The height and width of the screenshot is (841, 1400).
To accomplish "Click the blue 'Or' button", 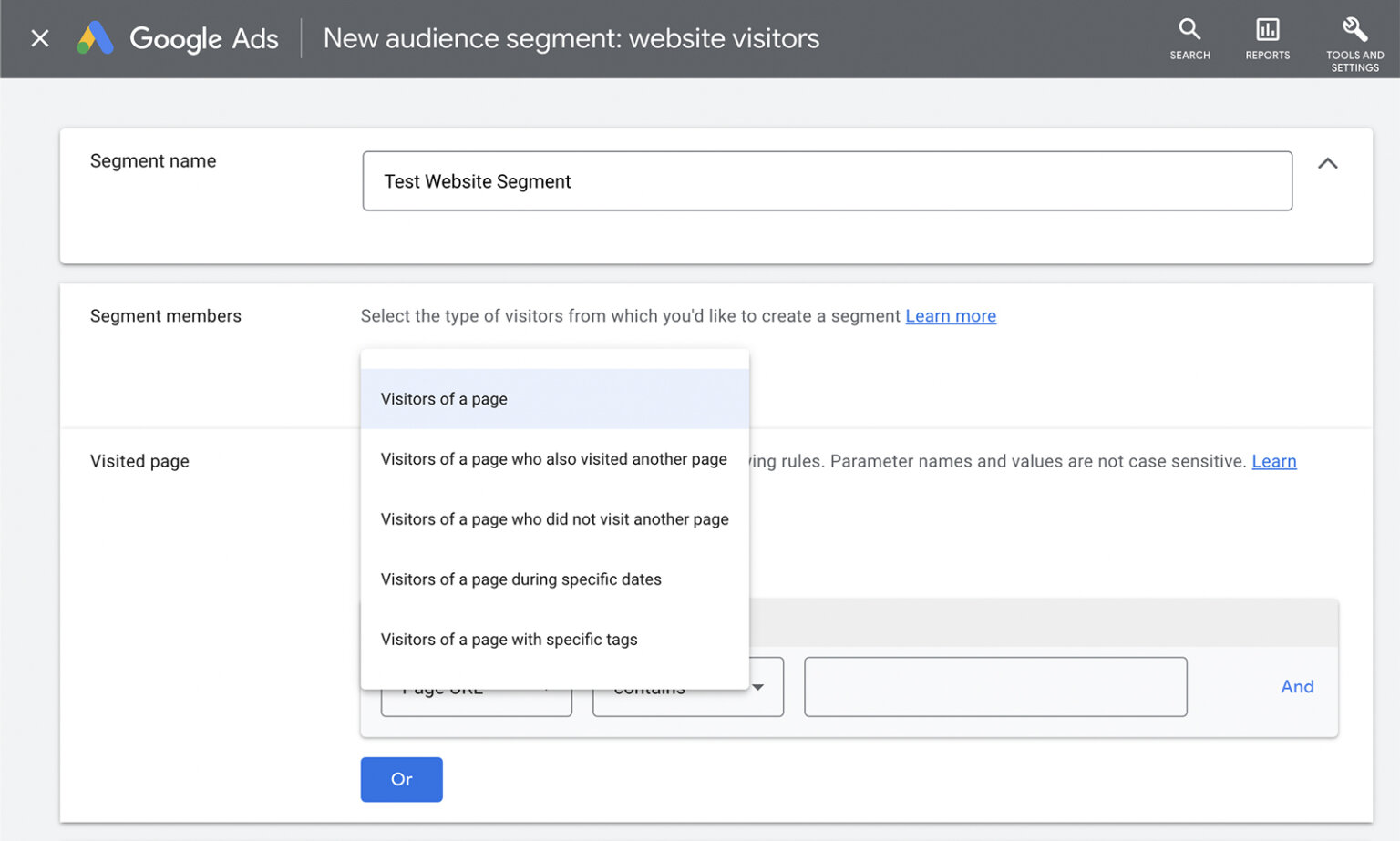I will click(x=401, y=779).
